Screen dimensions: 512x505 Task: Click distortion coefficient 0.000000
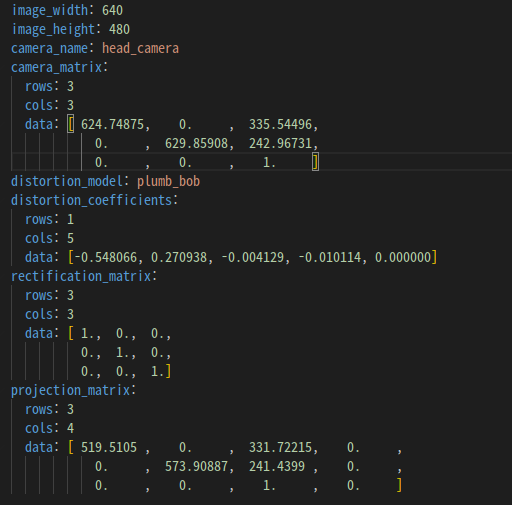tap(403, 257)
